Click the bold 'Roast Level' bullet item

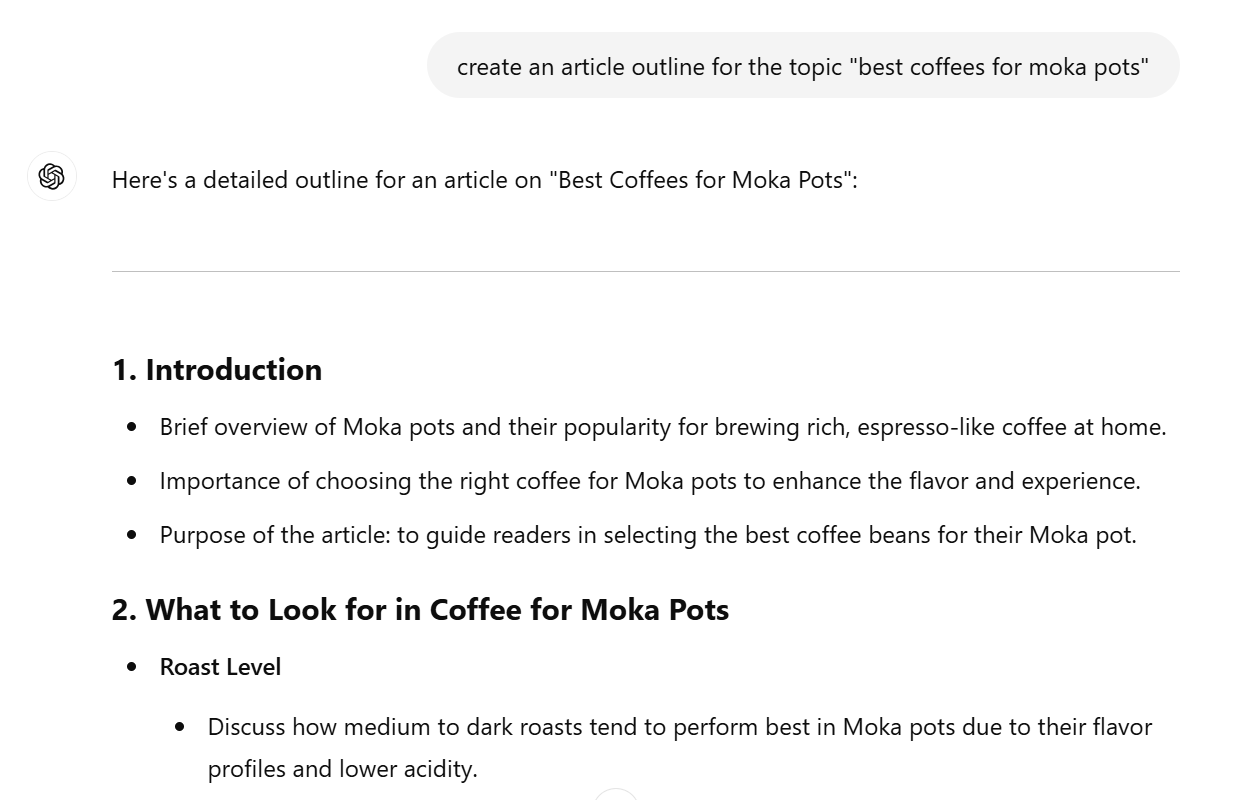coord(220,667)
